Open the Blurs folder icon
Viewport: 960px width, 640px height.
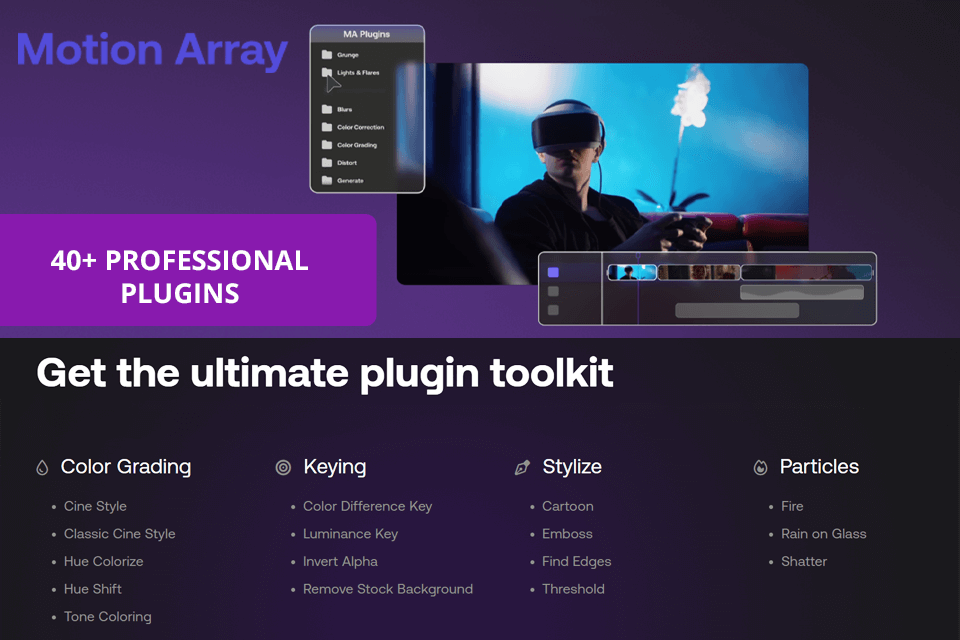click(x=327, y=109)
